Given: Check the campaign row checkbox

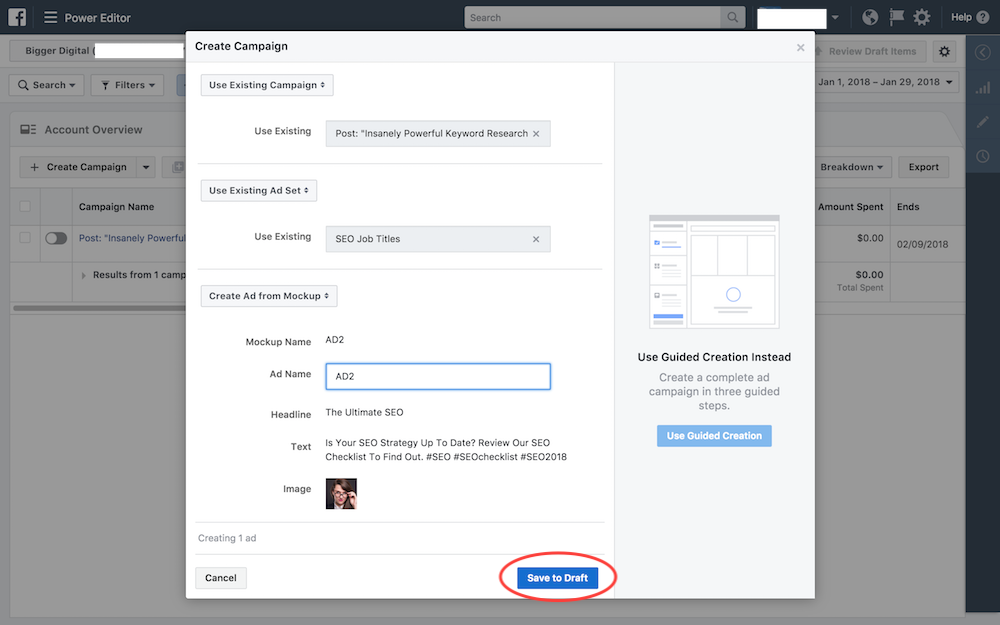Looking at the screenshot, I should tap(25, 237).
